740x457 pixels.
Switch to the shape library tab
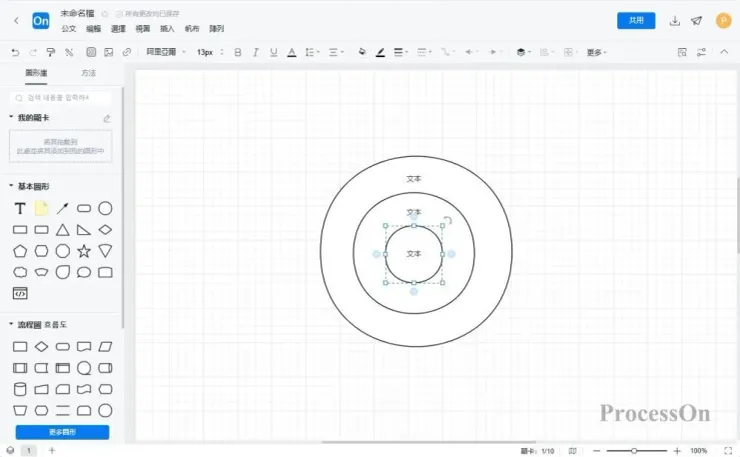36,73
